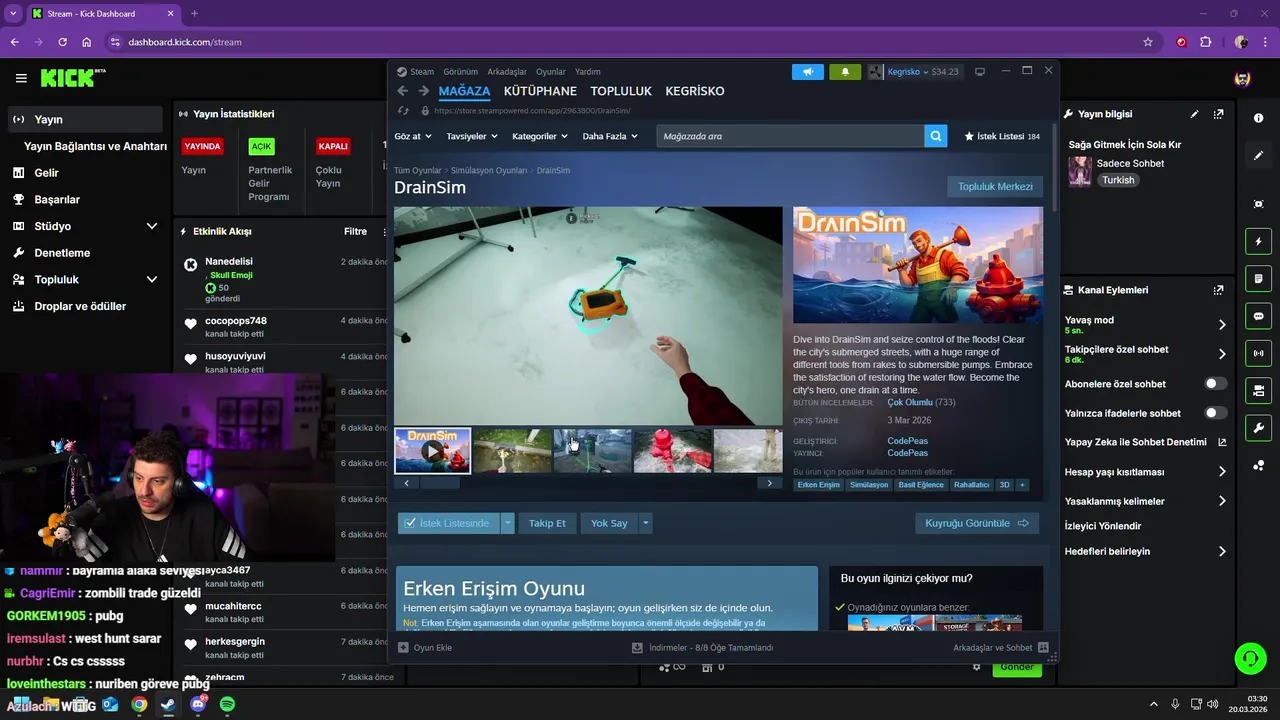Click the Takip Et button
The image size is (1280, 720).
coord(547,523)
